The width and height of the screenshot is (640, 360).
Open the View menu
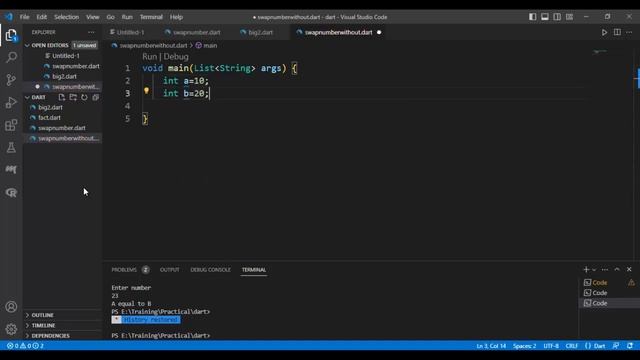pos(93,17)
